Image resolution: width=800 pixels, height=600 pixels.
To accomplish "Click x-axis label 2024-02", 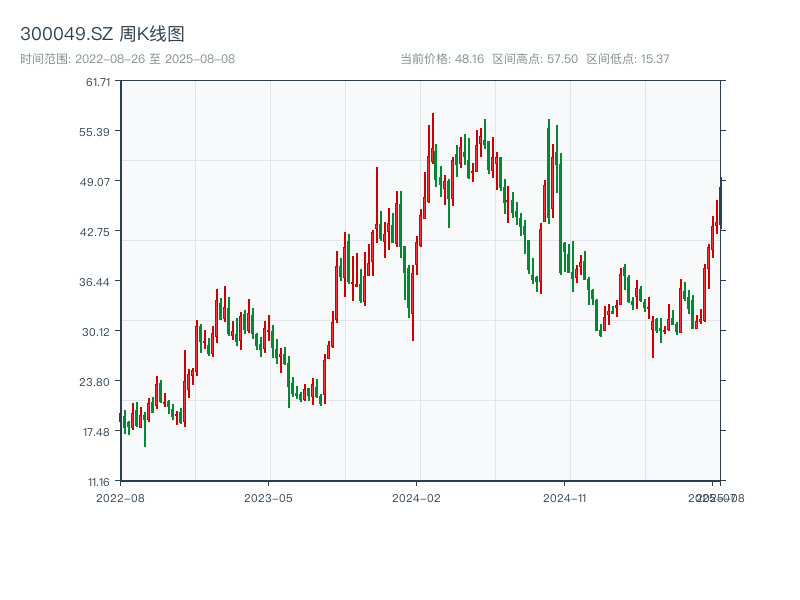I will tap(416, 498).
